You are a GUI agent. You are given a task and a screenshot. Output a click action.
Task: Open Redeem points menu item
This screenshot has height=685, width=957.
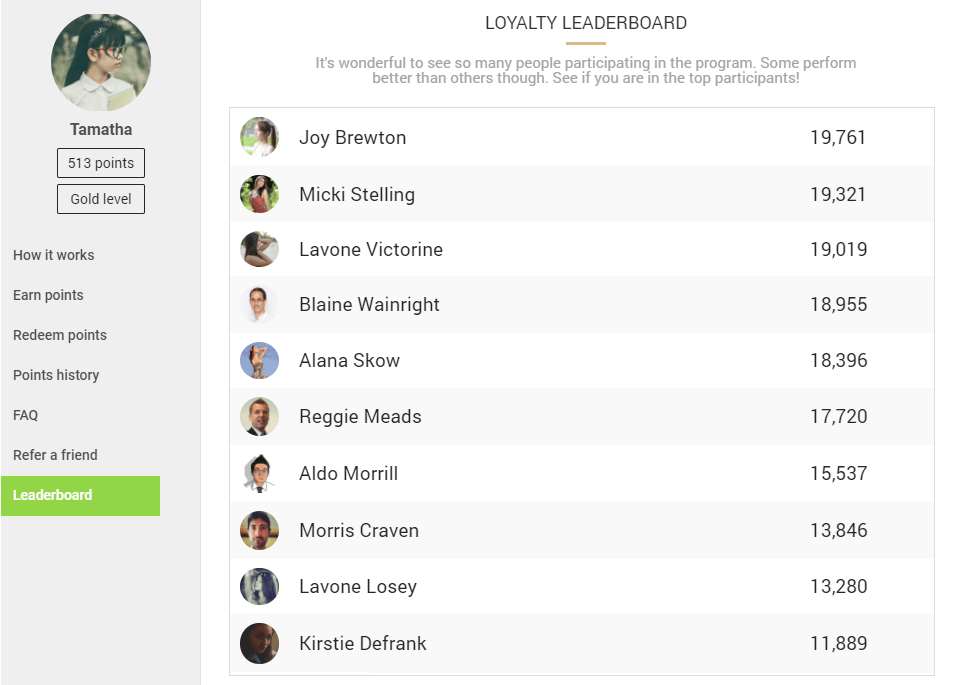60,335
